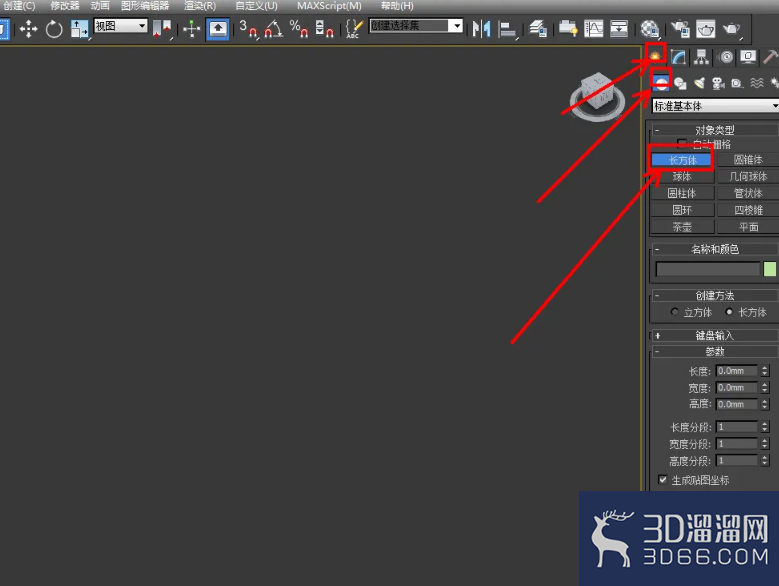Open the Render Setup dialog

tap(680, 29)
